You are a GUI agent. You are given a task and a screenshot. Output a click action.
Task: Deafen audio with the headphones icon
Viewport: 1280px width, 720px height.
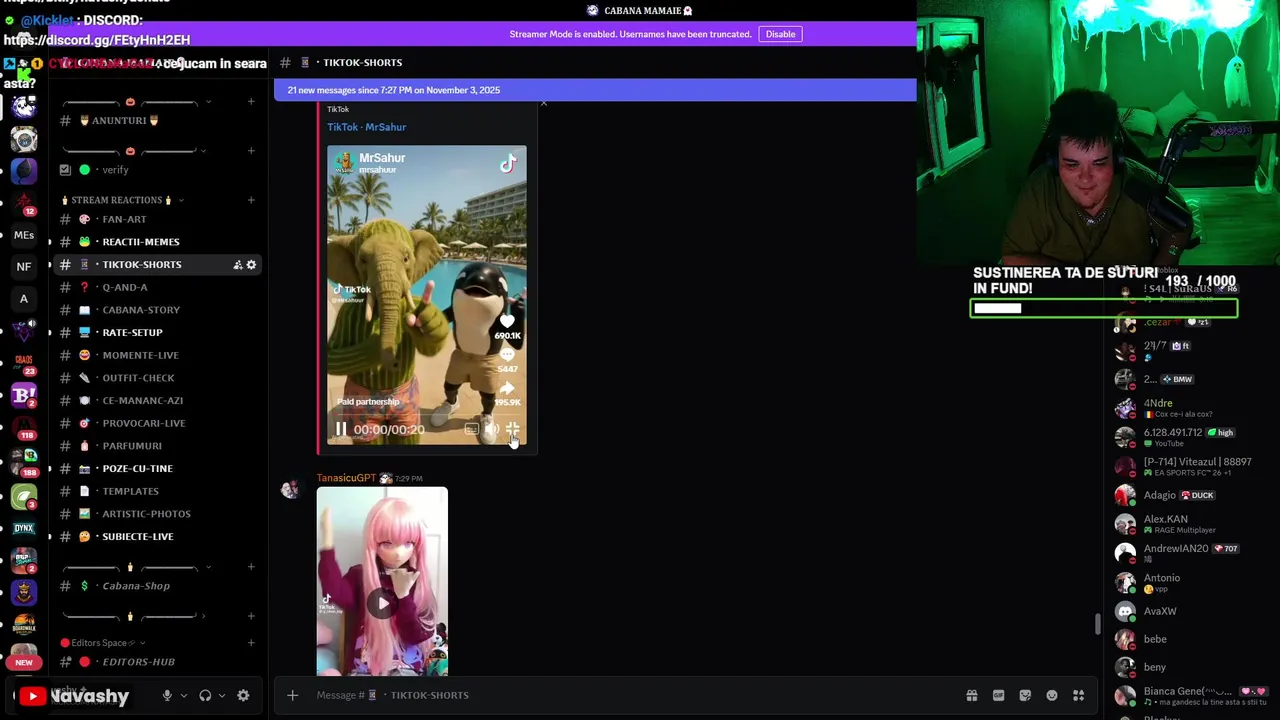[205, 695]
